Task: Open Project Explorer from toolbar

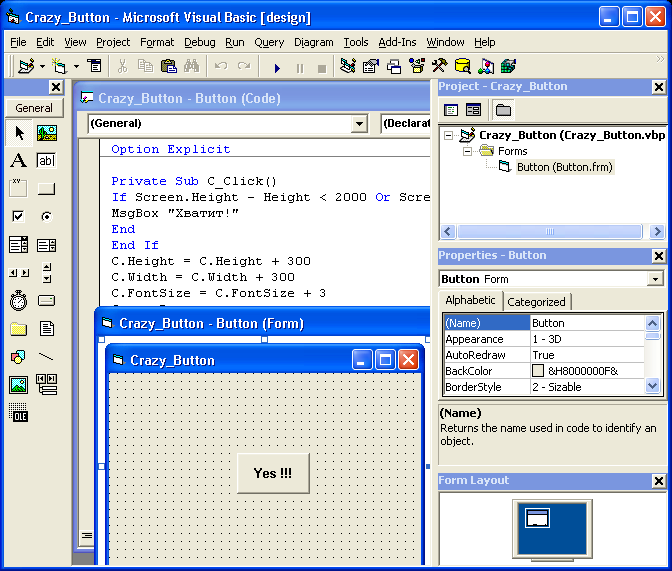Action: (348, 66)
